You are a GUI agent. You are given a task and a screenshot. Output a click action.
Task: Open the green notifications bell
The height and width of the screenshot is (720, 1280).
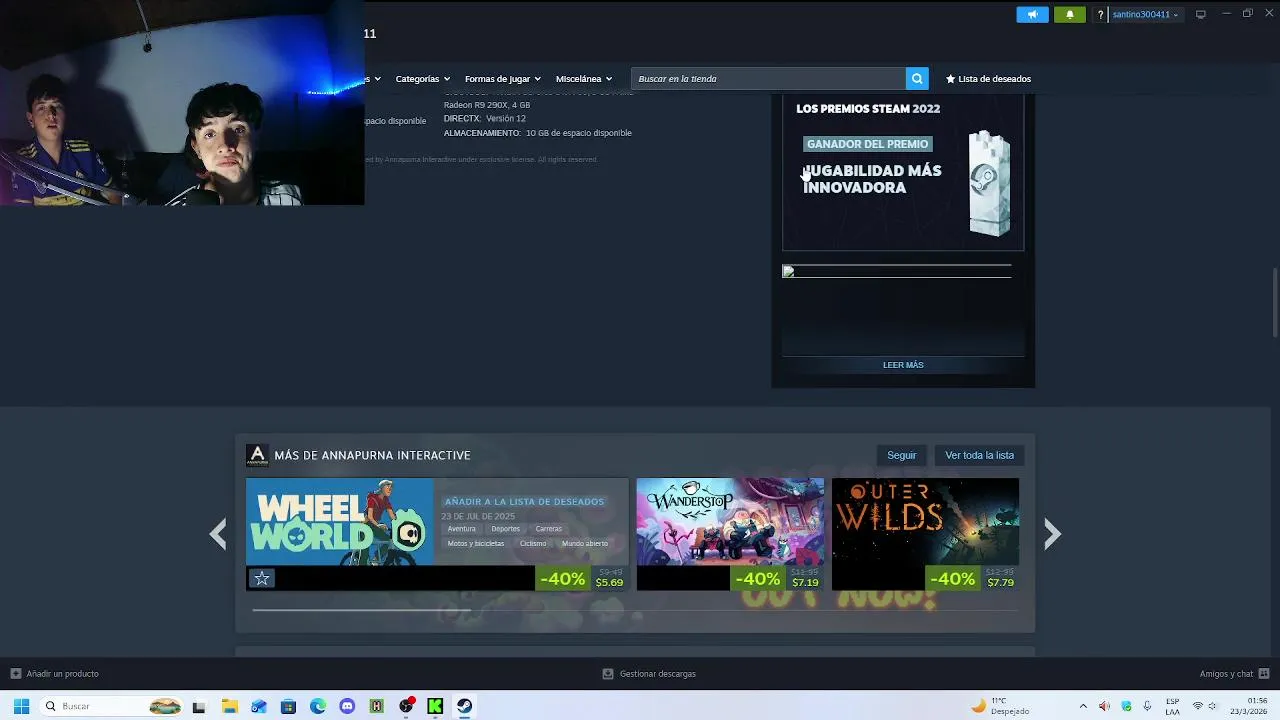1069,14
